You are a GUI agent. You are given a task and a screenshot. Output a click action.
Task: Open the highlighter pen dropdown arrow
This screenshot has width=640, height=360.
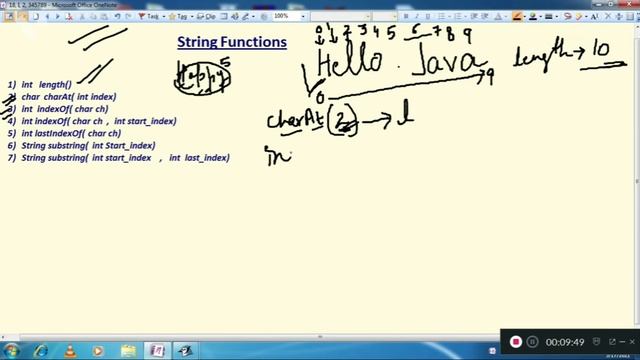[x=524, y=17]
